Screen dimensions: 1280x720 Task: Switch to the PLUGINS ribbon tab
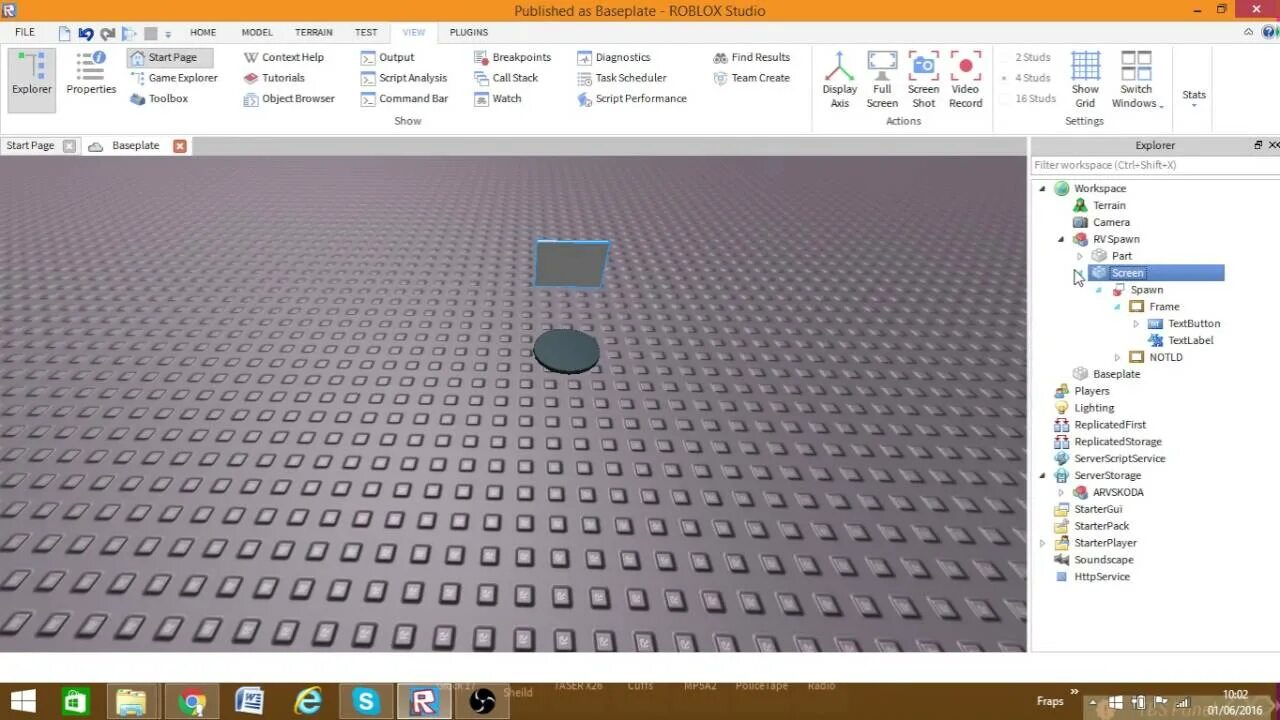469,32
